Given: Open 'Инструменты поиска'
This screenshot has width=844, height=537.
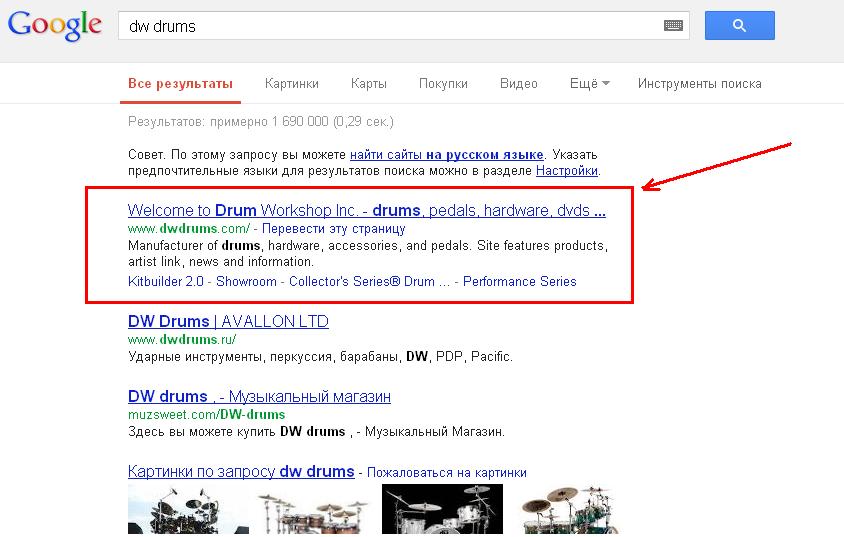Looking at the screenshot, I should [x=699, y=83].
